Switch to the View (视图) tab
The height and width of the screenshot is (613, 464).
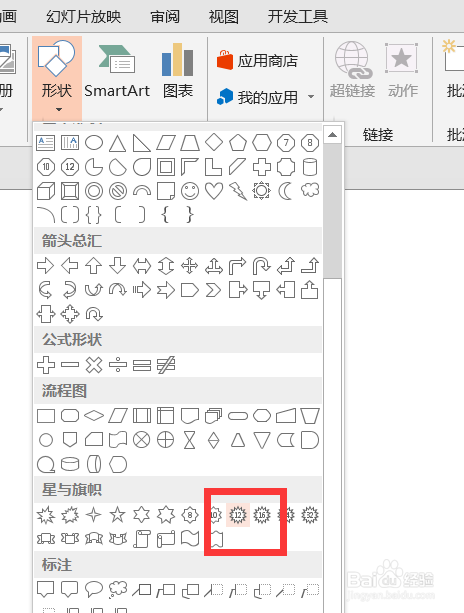click(224, 16)
